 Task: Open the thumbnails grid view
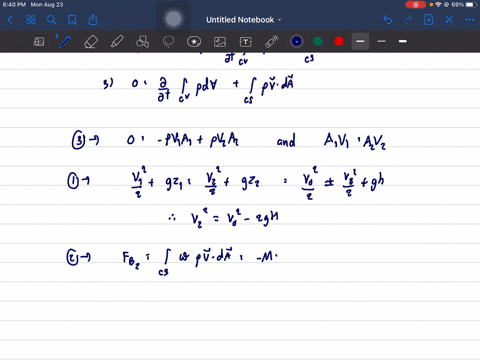(31, 20)
